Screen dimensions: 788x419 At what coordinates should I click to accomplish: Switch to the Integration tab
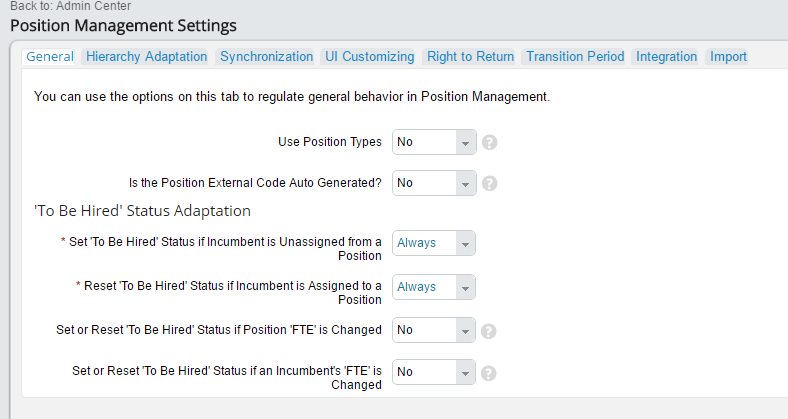666,57
